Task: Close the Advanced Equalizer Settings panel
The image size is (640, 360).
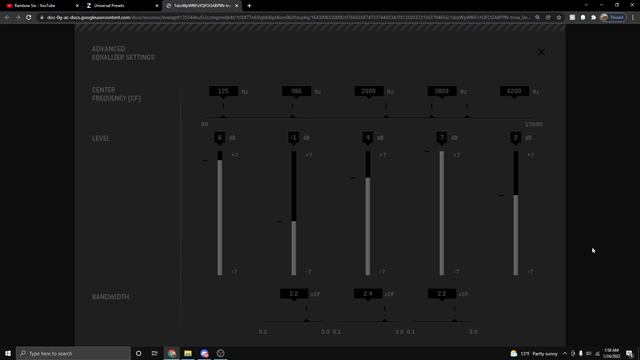Action: [x=541, y=52]
